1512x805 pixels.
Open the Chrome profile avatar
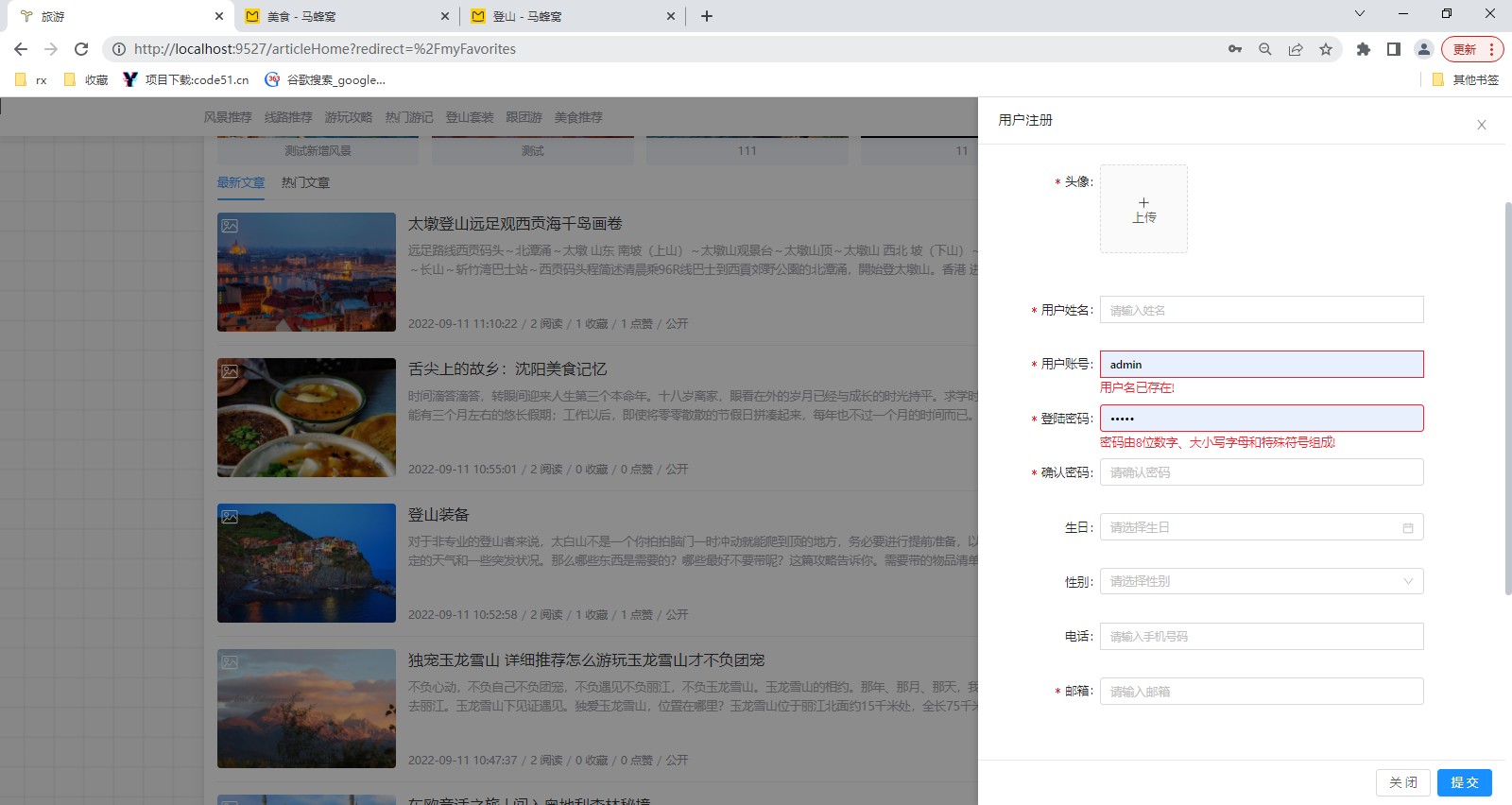[x=1424, y=49]
